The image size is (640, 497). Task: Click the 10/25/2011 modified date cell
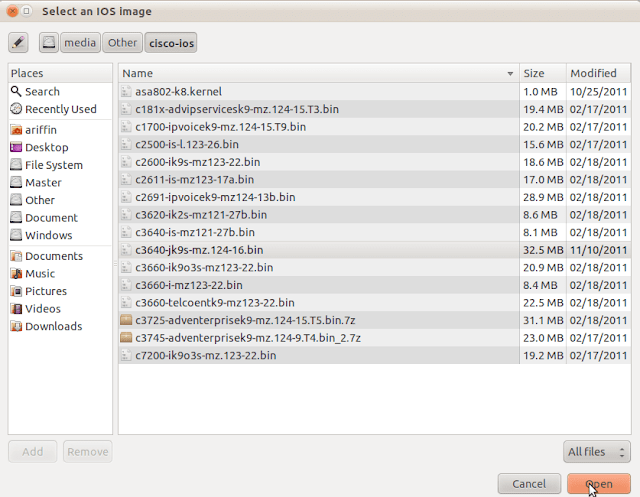click(x=598, y=91)
